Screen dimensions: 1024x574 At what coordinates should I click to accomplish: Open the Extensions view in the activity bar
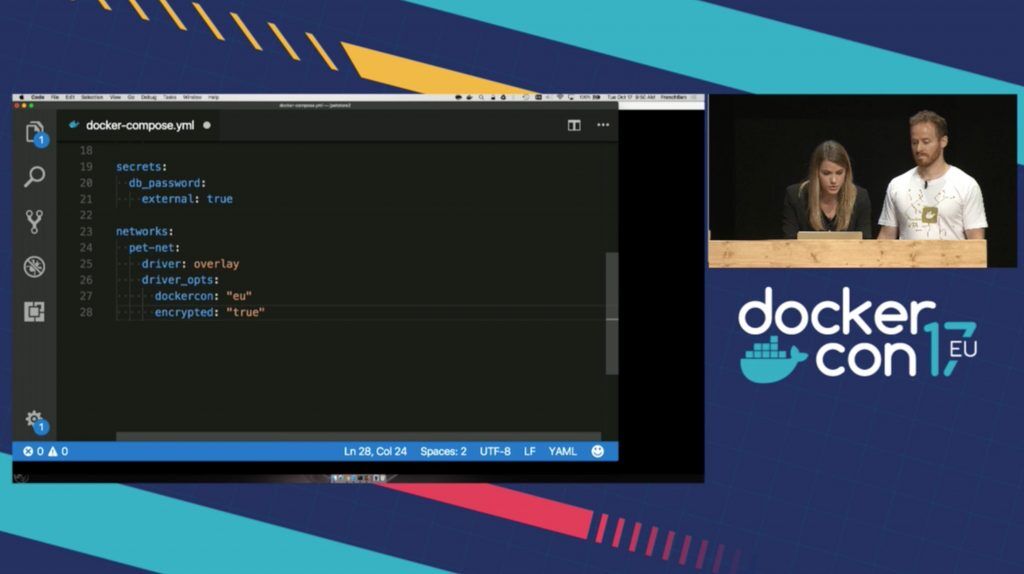point(35,311)
